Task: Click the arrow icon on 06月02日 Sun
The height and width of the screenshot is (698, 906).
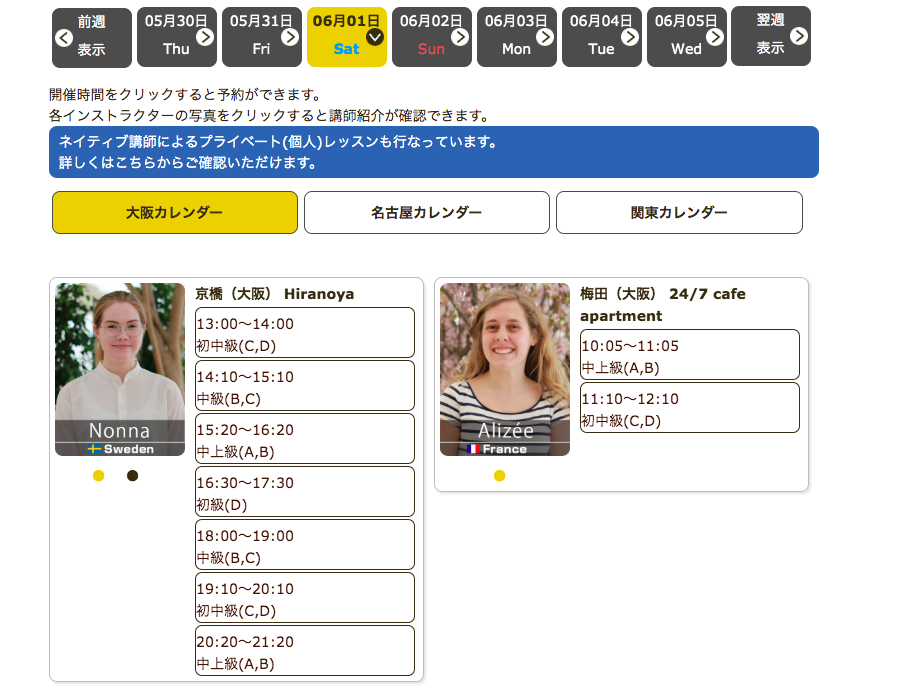Action: coord(460,37)
